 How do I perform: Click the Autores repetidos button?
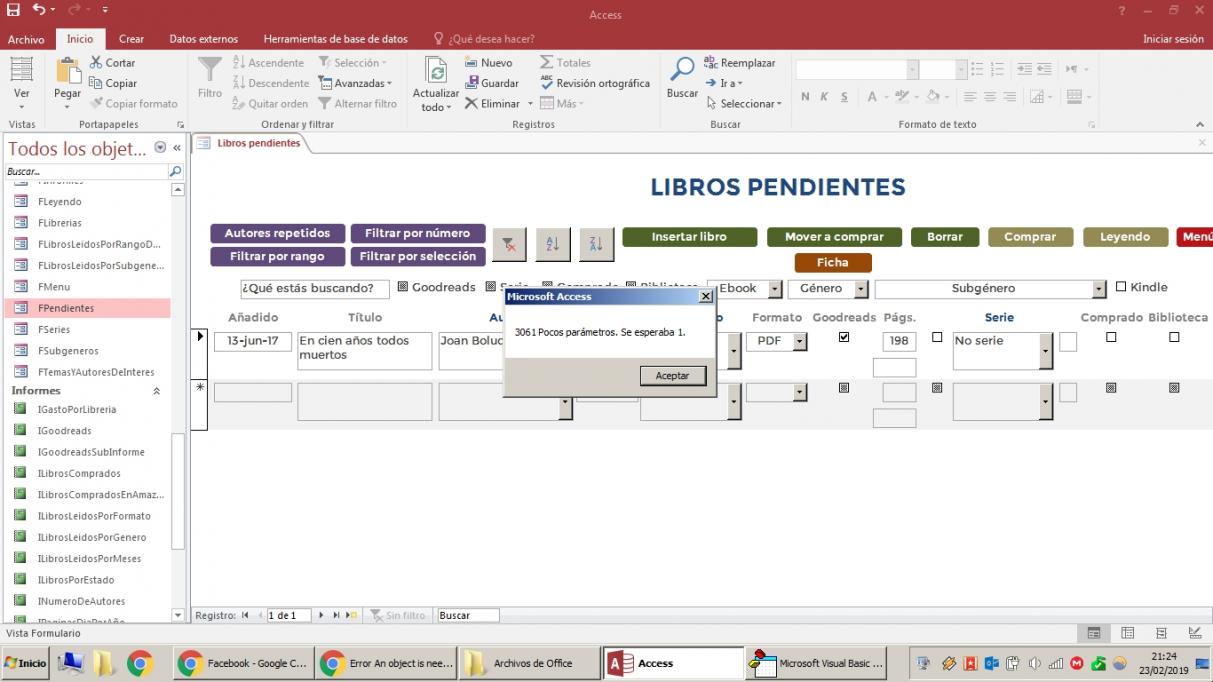(x=277, y=233)
